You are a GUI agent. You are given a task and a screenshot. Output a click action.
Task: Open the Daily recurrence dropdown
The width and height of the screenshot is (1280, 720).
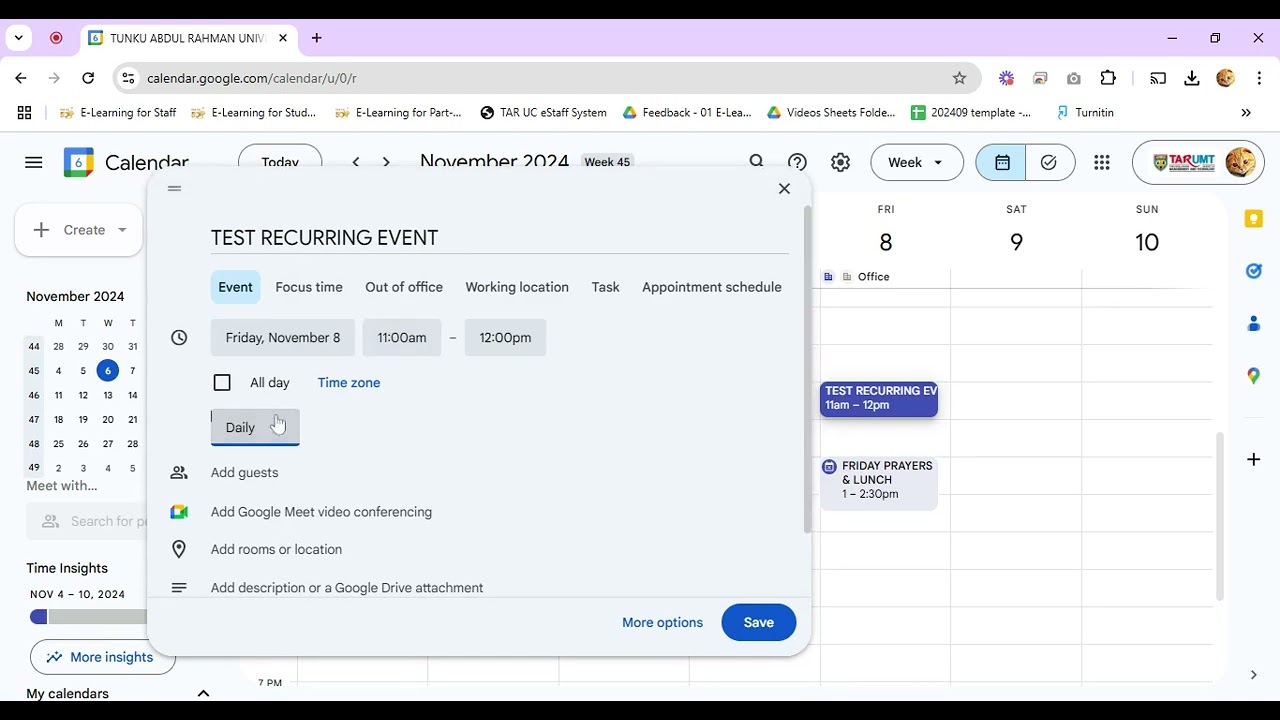(x=255, y=427)
